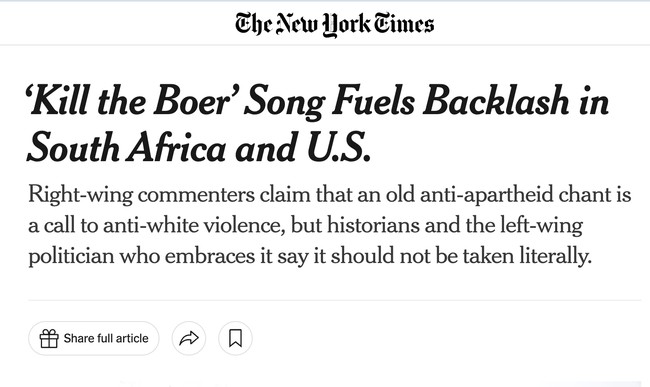Click the divider line above the share buttons

point(335,300)
